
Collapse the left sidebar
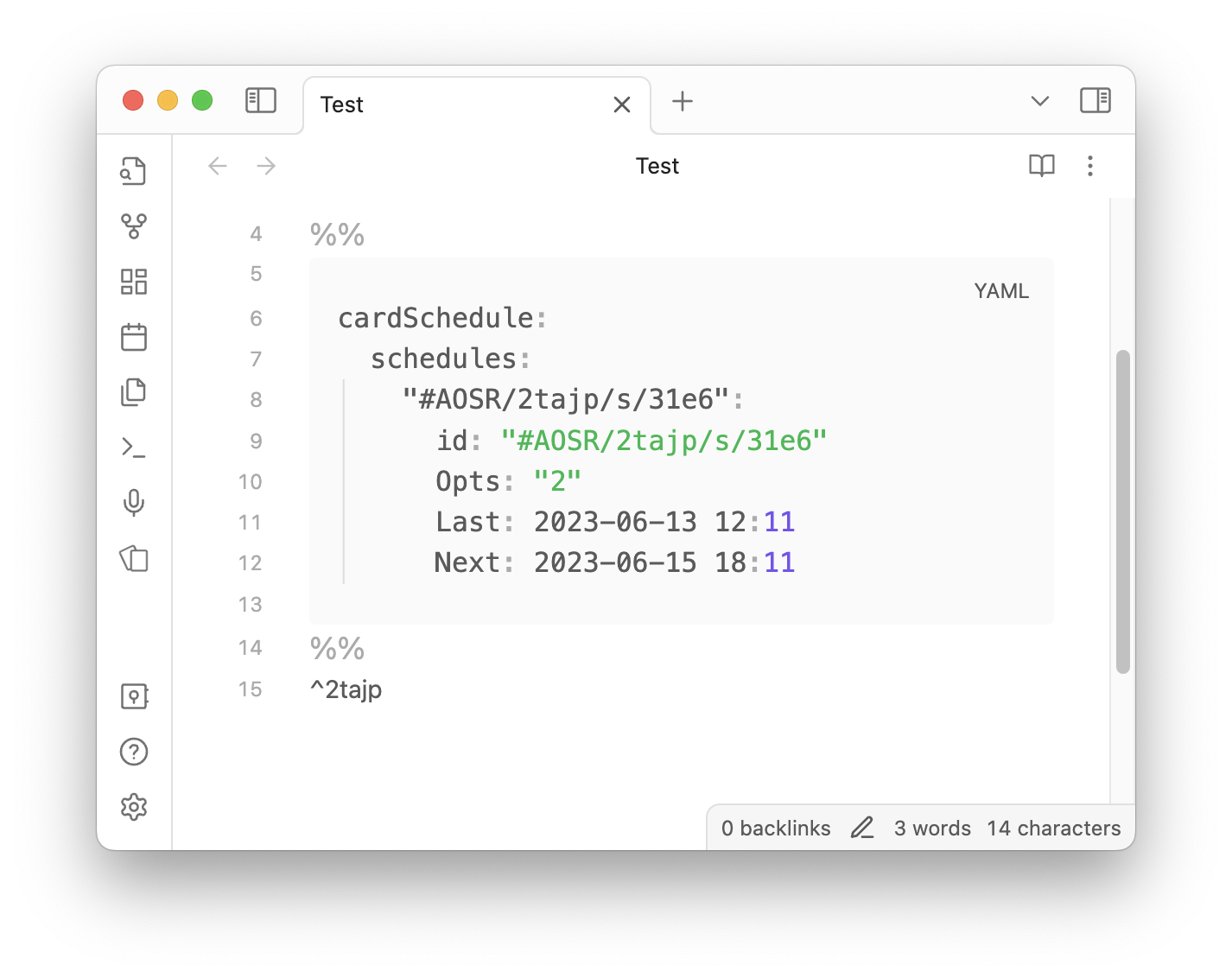[x=260, y=100]
